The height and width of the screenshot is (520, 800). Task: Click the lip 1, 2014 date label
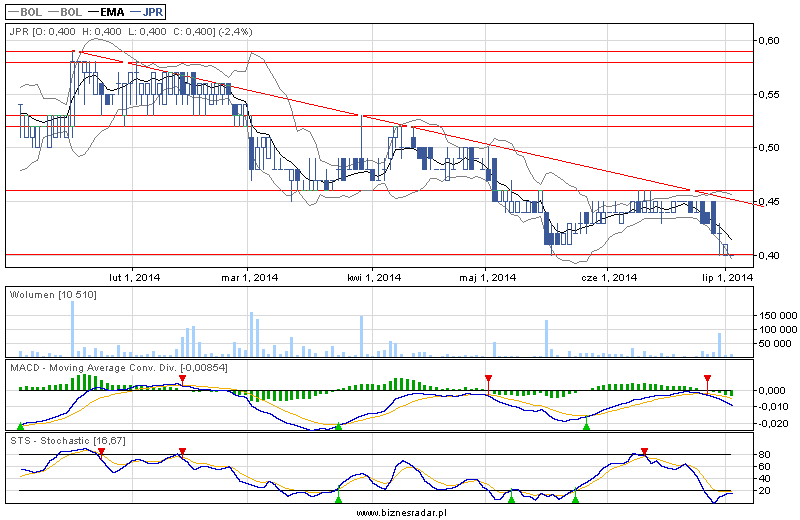click(728, 278)
